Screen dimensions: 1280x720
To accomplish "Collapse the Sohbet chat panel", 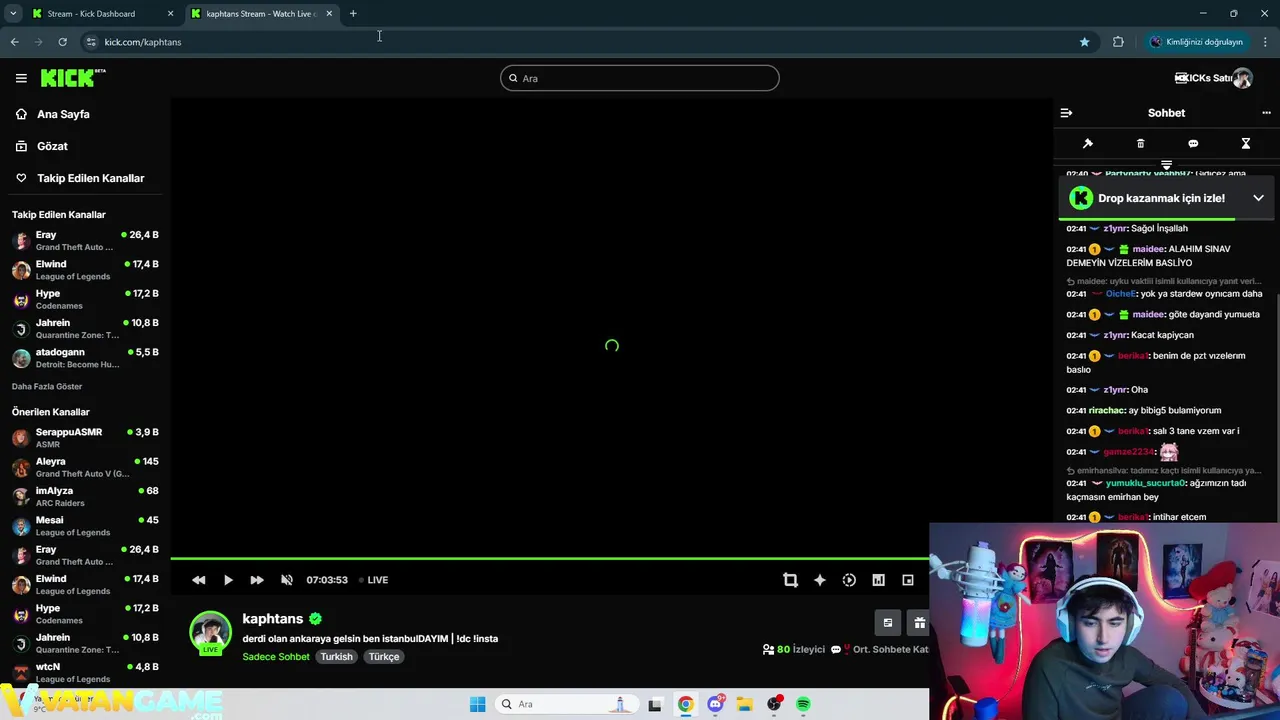I will point(1066,113).
